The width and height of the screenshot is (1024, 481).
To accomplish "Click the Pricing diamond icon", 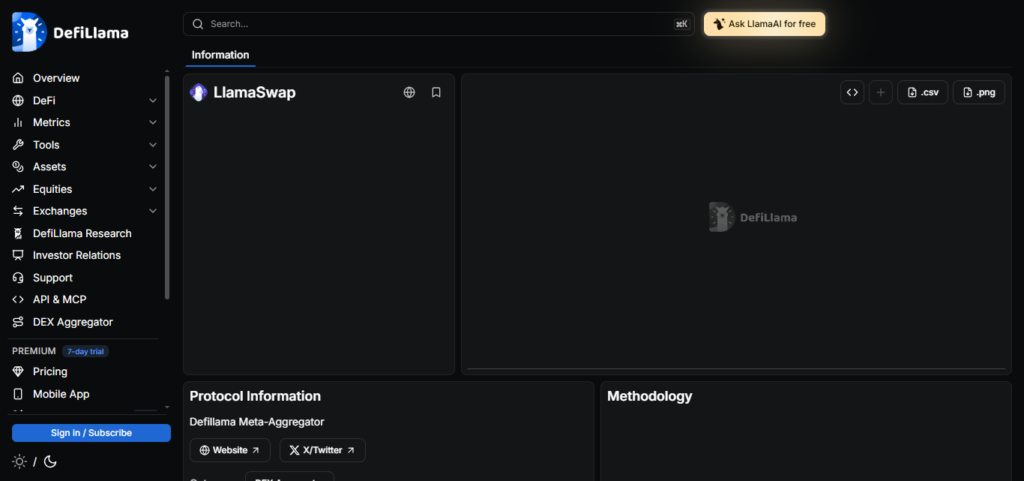I will coord(18,371).
